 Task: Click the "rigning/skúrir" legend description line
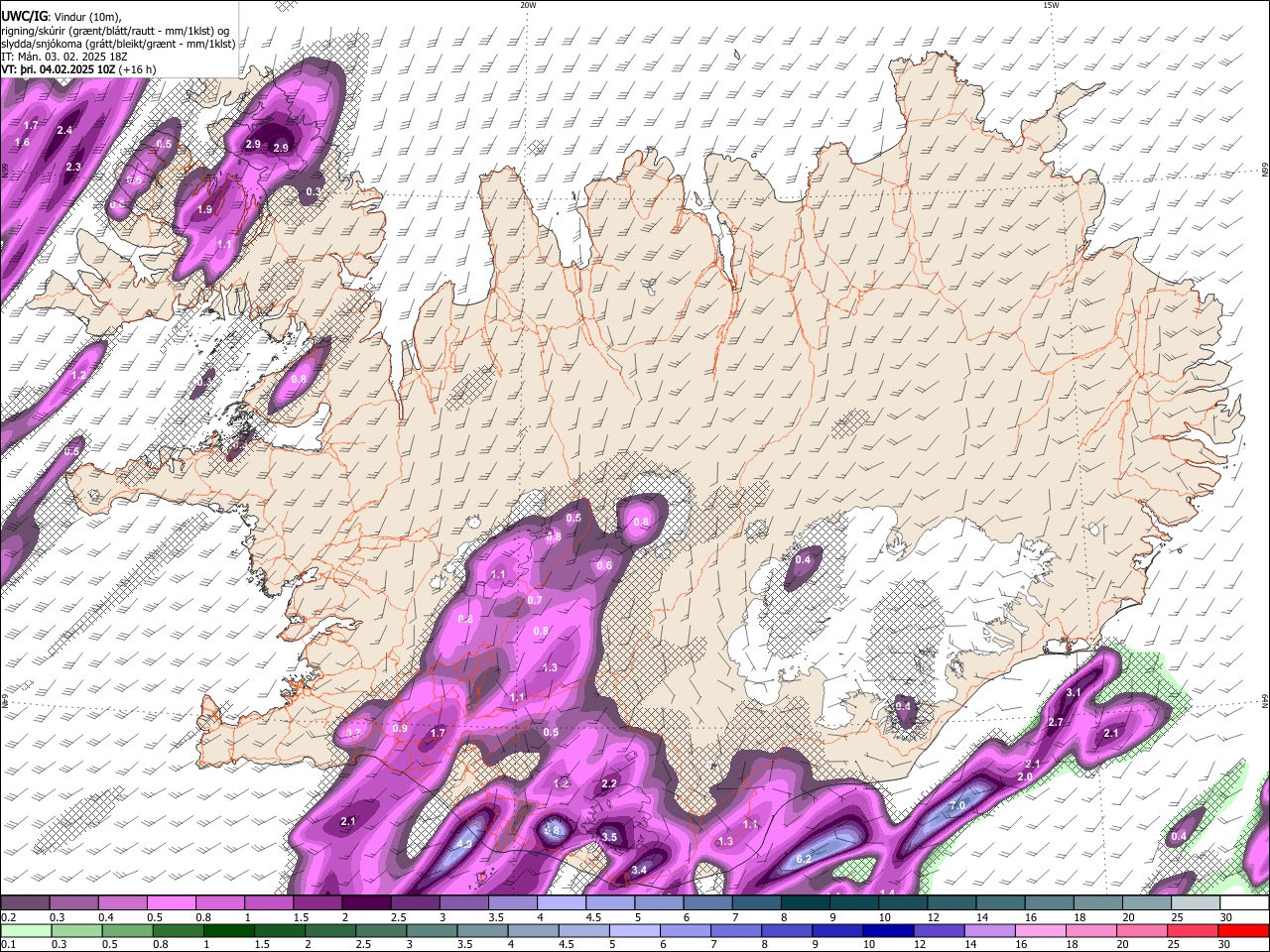115,30
